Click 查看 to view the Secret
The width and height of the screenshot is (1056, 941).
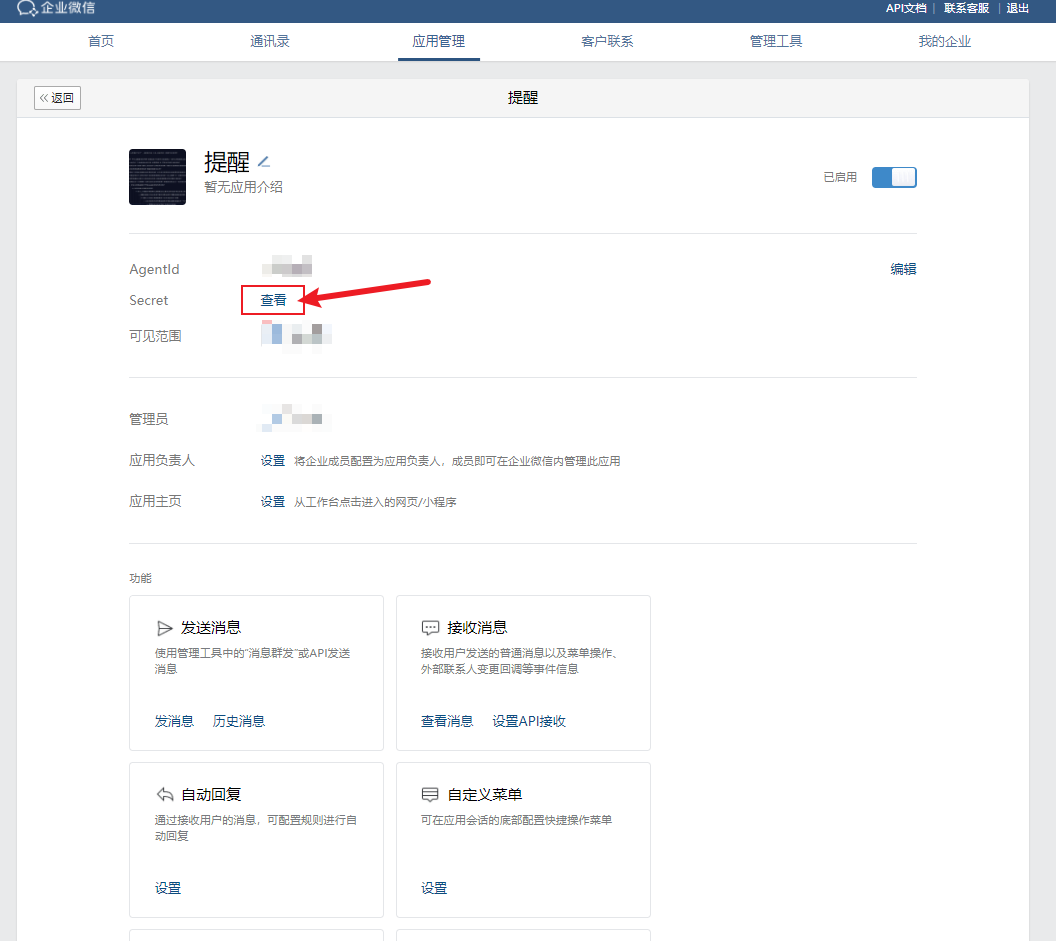(273, 300)
